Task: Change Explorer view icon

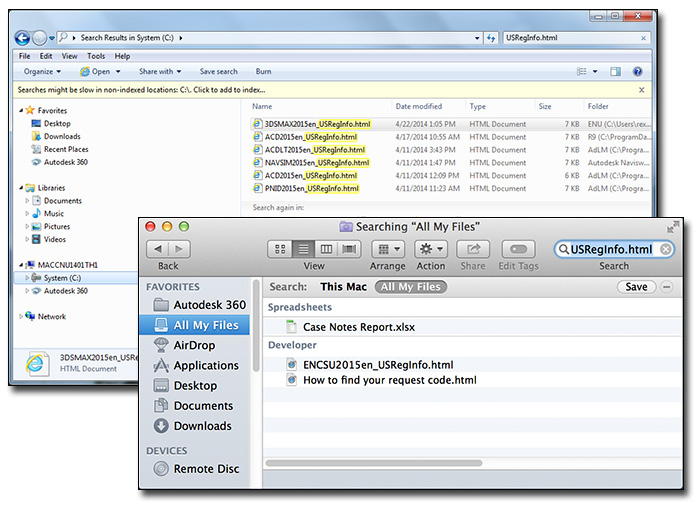Action: pyautogui.click(x=581, y=71)
